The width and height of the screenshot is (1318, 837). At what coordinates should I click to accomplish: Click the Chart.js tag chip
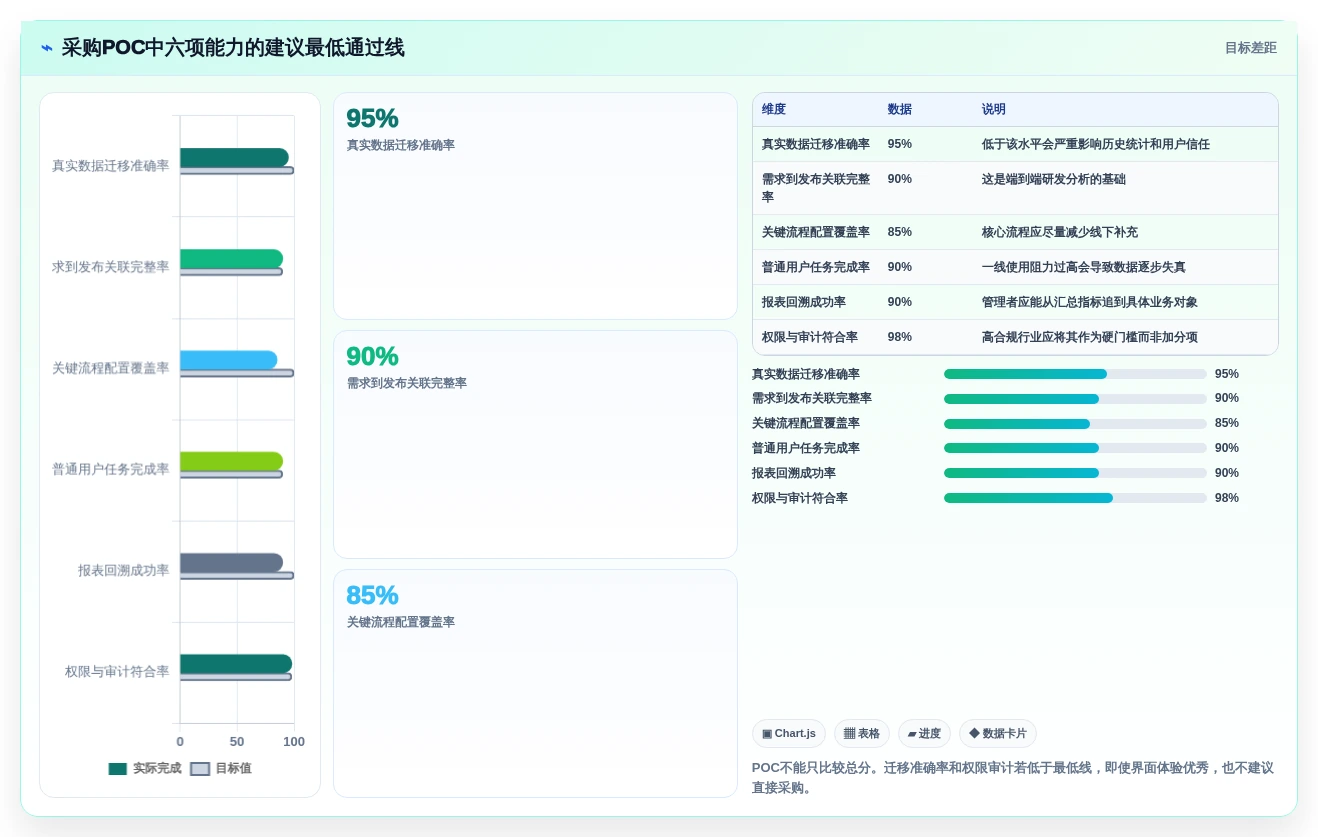pos(789,733)
